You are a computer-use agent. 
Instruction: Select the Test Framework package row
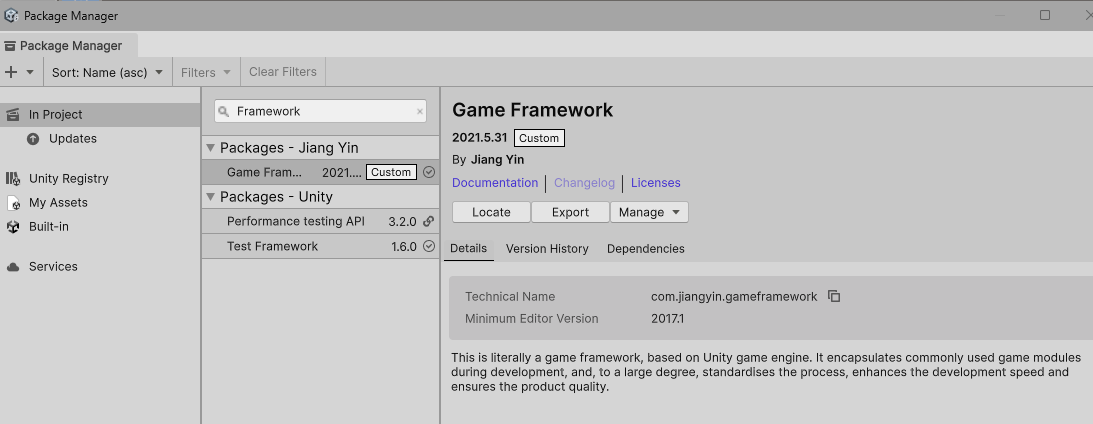321,246
